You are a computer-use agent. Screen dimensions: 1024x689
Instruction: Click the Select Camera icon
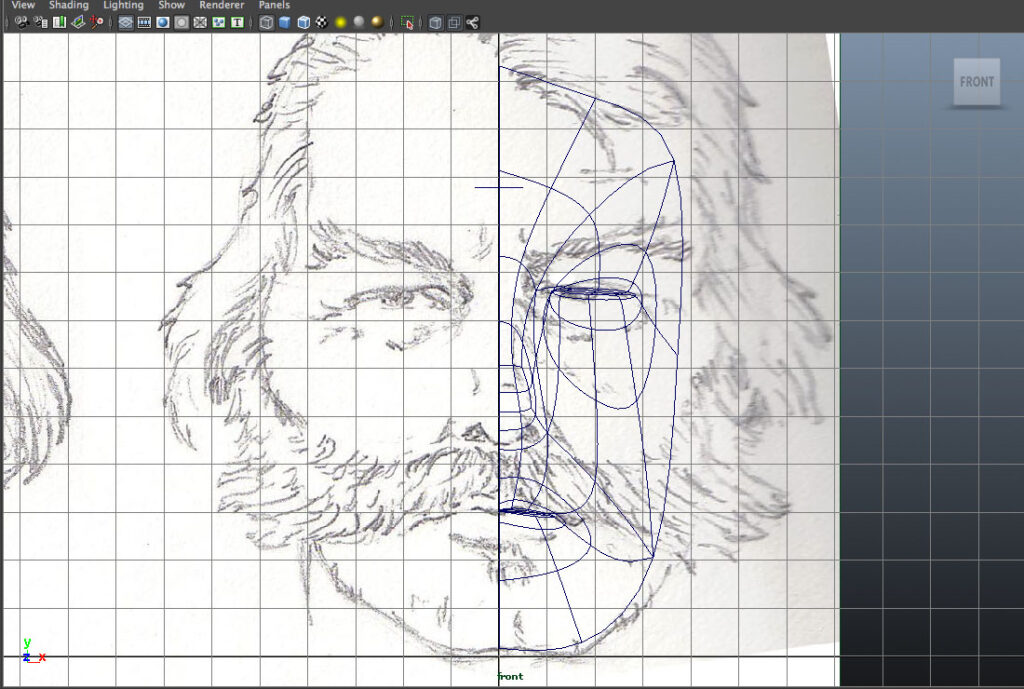[x=21, y=22]
